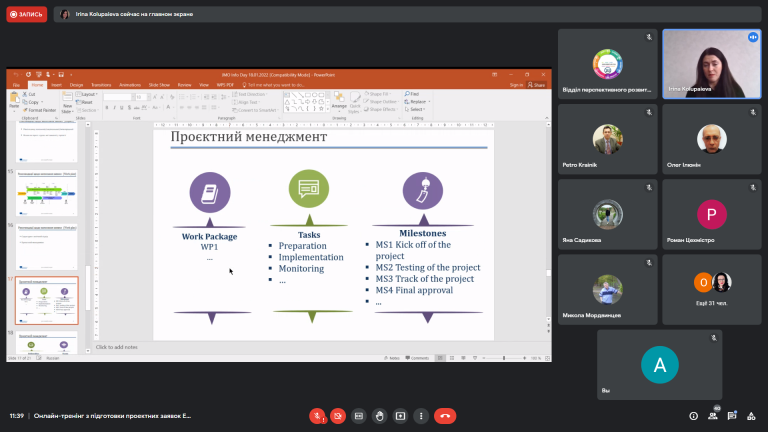Switch to the Animations tab

tap(130, 85)
